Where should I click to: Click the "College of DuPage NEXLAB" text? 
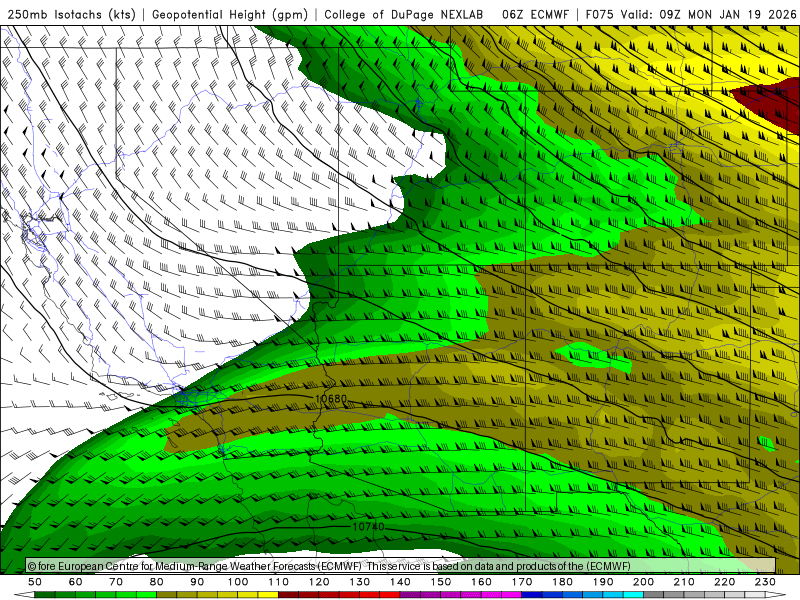coord(404,15)
